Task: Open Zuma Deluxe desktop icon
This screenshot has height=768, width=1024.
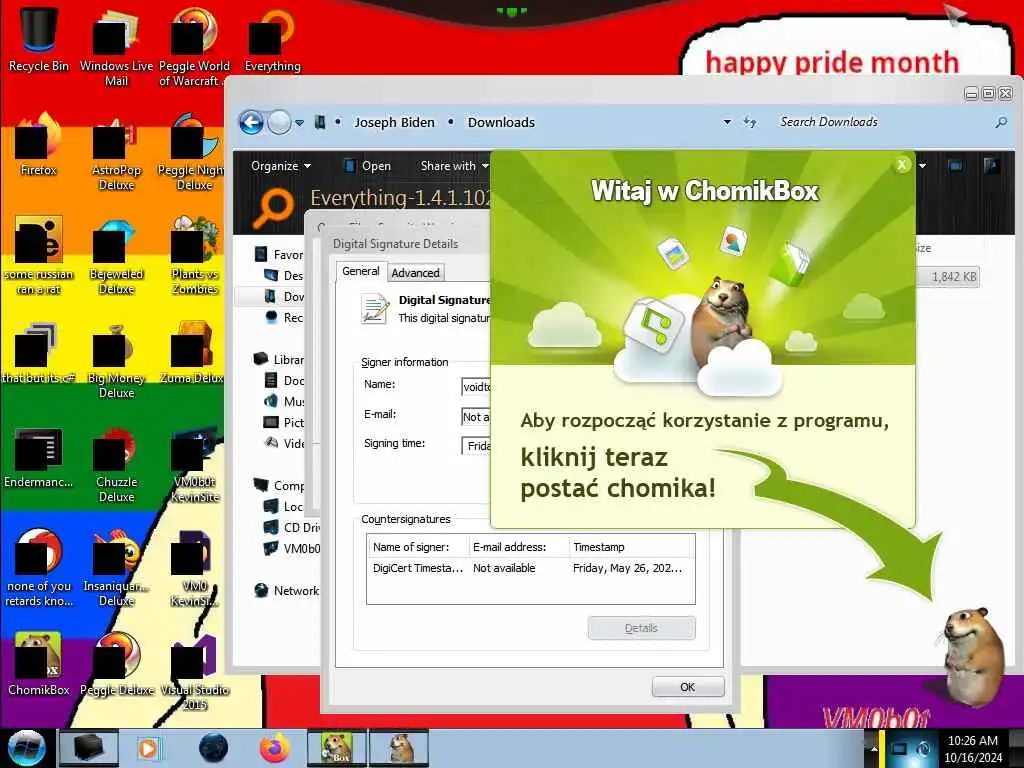Action: point(191,353)
